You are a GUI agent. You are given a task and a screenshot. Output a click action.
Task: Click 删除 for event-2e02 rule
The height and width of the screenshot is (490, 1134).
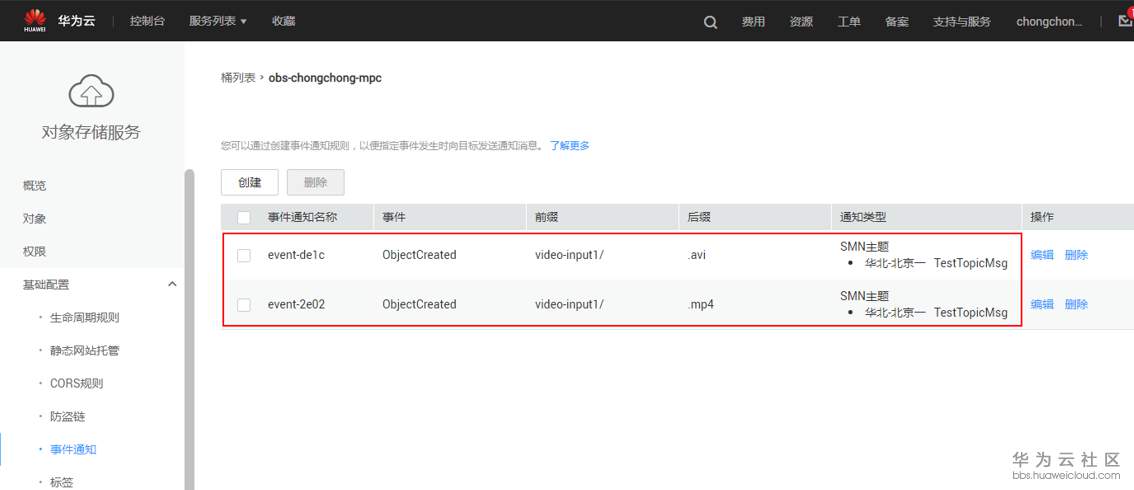(x=1076, y=305)
